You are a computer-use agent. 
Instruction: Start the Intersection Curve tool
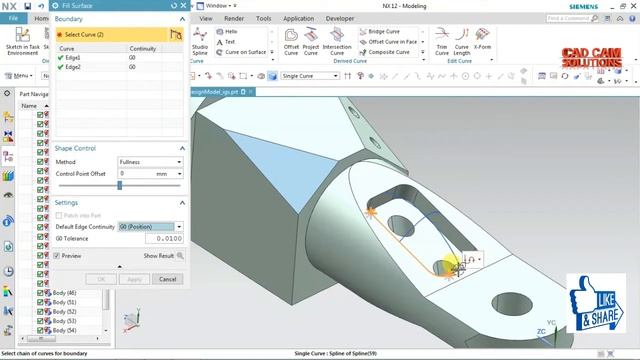337,42
